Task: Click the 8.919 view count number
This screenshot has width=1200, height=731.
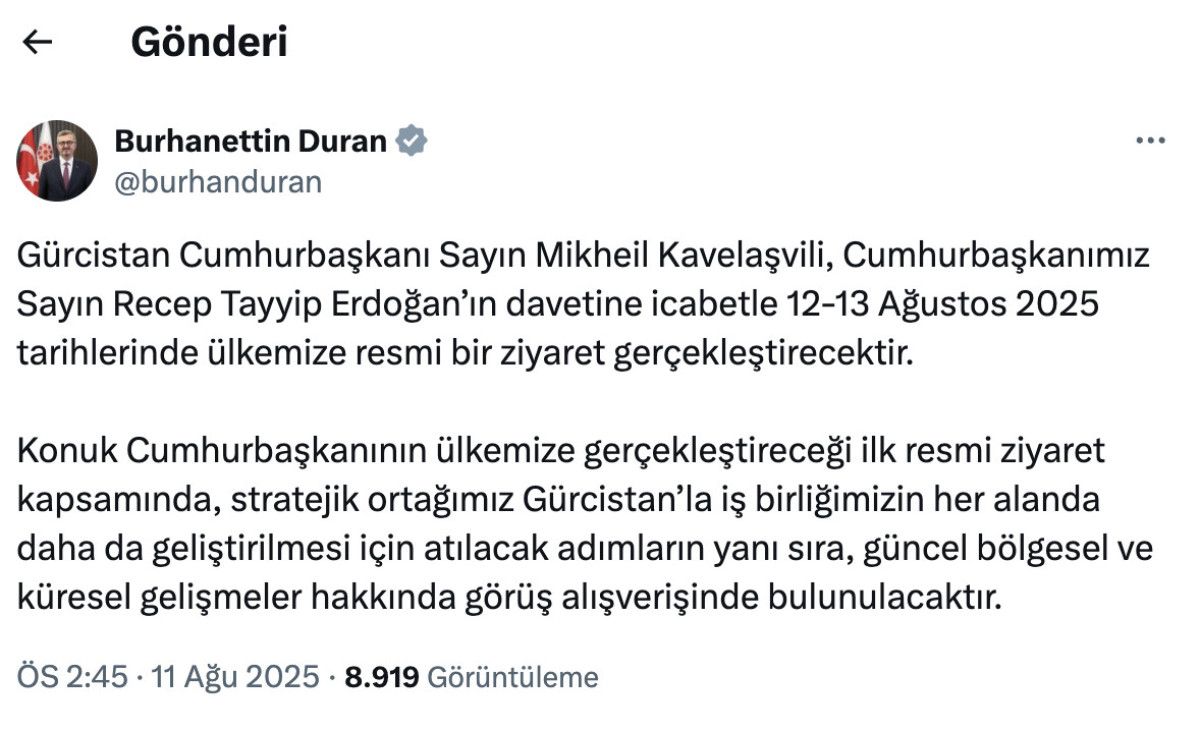Action: (382, 677)
